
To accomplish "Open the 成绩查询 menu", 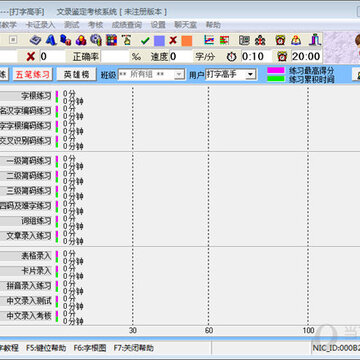I will tap(127, 25).
